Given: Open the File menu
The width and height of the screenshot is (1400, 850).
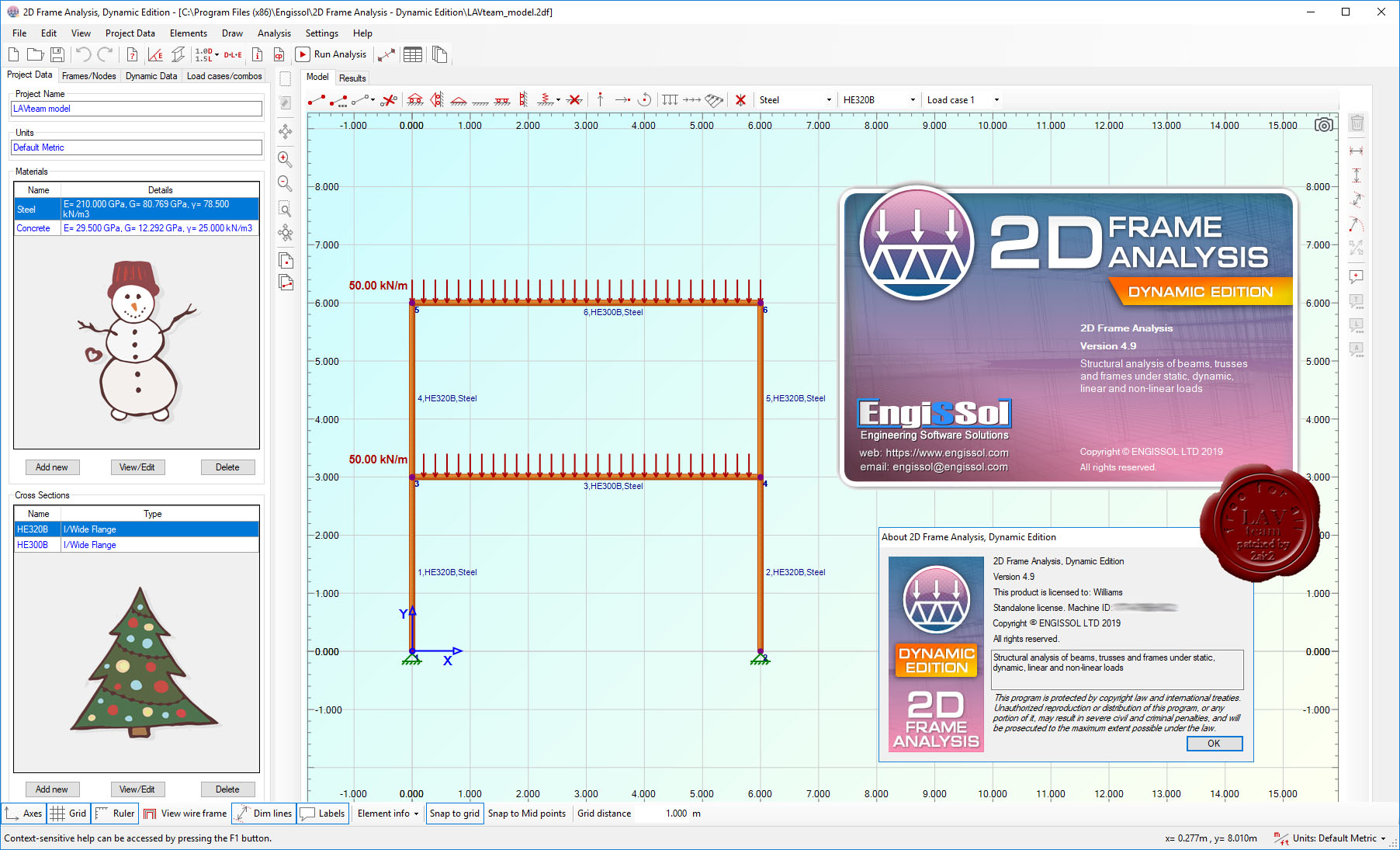Looking at the screenshot, I should (x=19, y=33).
